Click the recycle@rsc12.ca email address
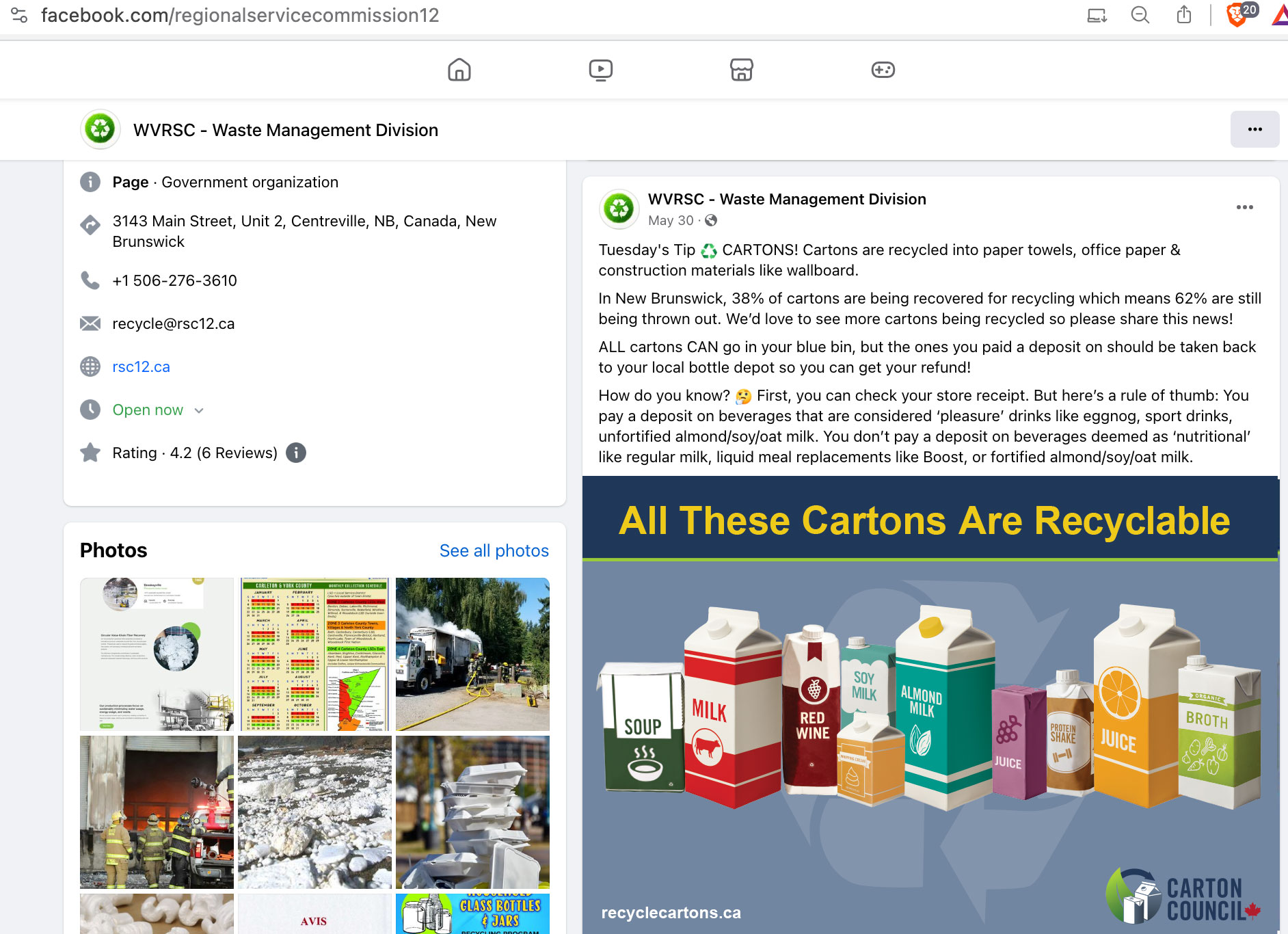Viewport: 1288px width, 934px height. (174, 323)
